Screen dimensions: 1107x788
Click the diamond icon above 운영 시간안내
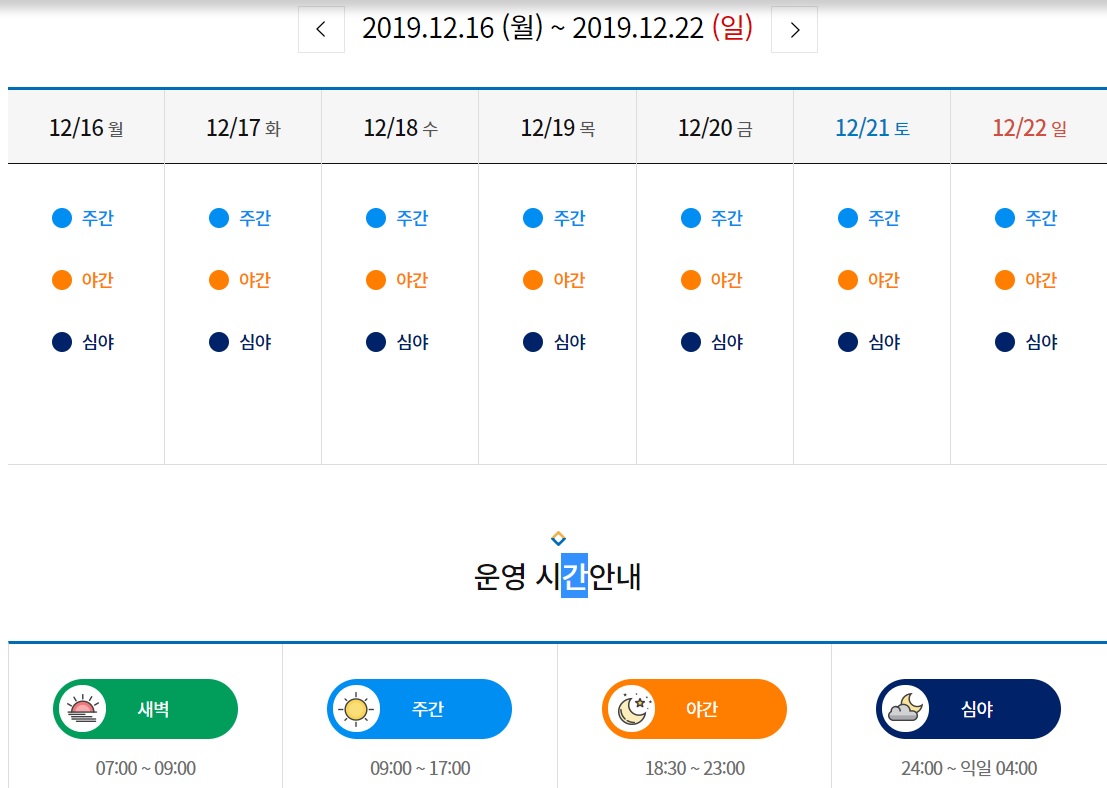coord(558,539)
